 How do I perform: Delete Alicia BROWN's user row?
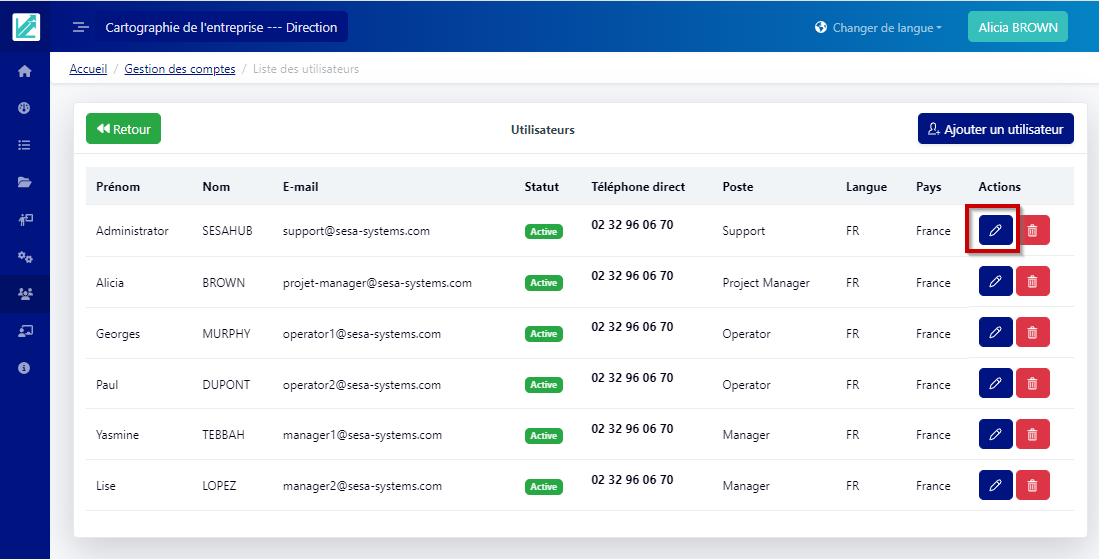(x=1032, y=283)
